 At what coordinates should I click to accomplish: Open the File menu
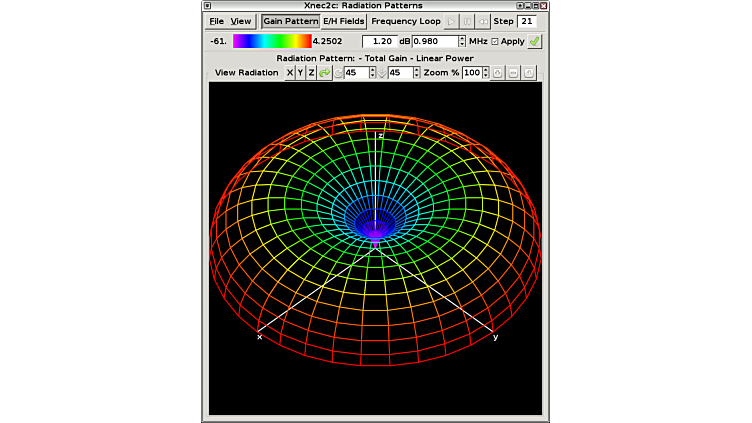pyautogui.click(x=216, y=21)
